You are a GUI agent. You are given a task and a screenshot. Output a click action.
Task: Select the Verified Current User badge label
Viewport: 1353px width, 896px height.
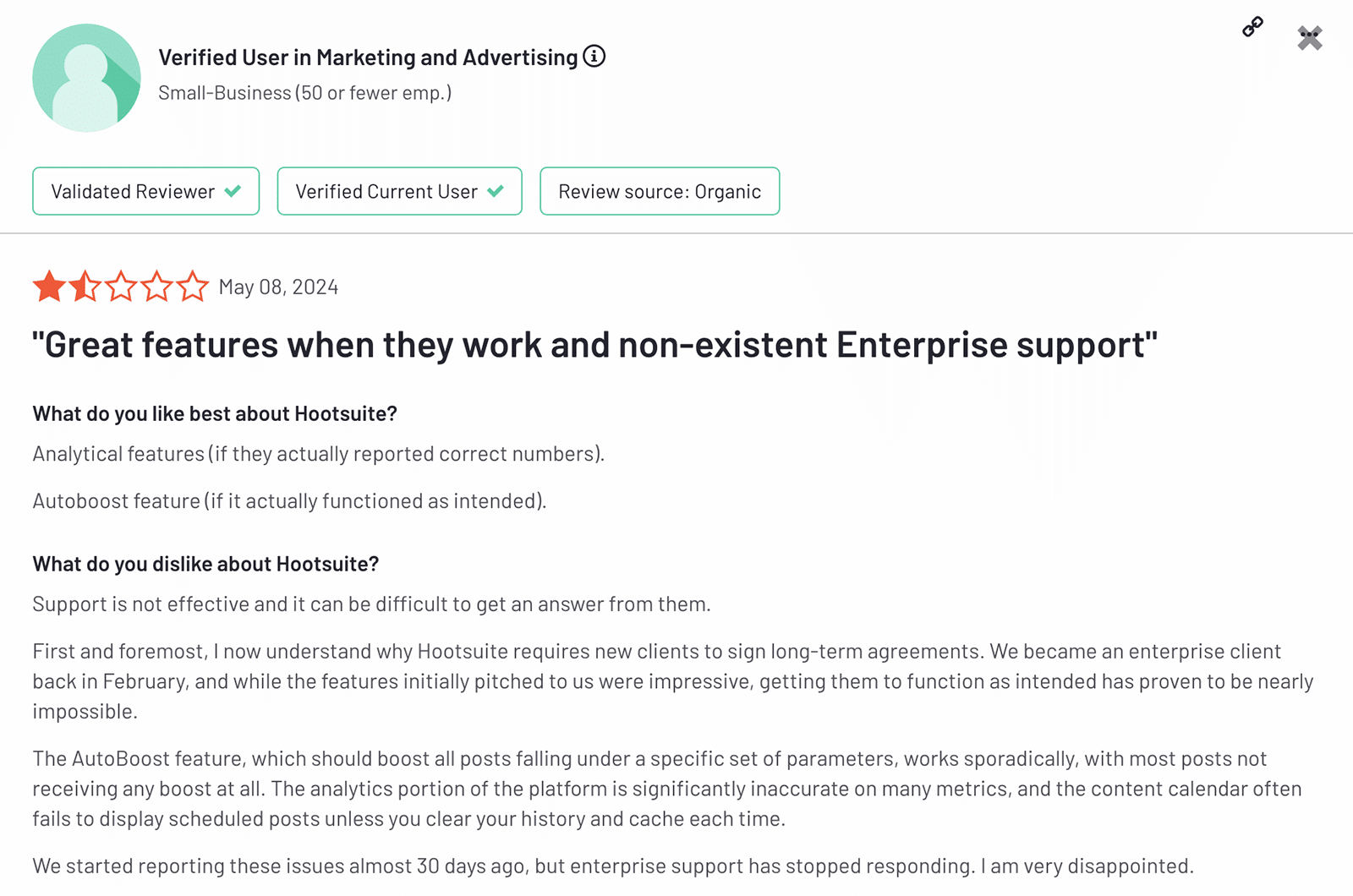[386, 192]
